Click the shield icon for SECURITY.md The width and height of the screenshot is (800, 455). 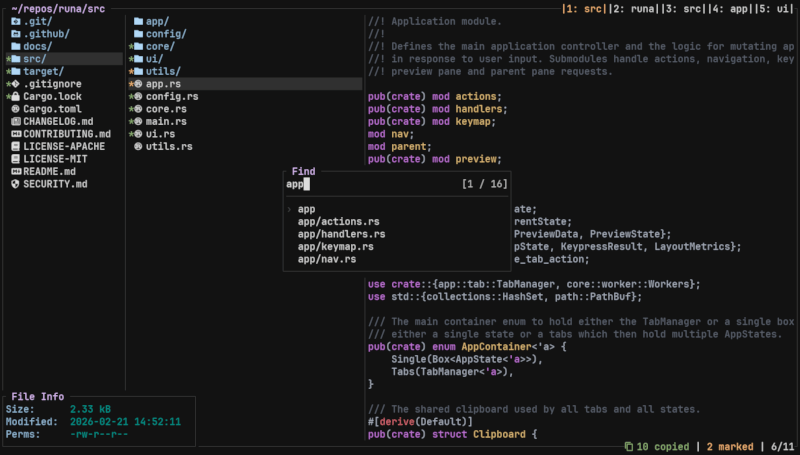click(16, 184)
